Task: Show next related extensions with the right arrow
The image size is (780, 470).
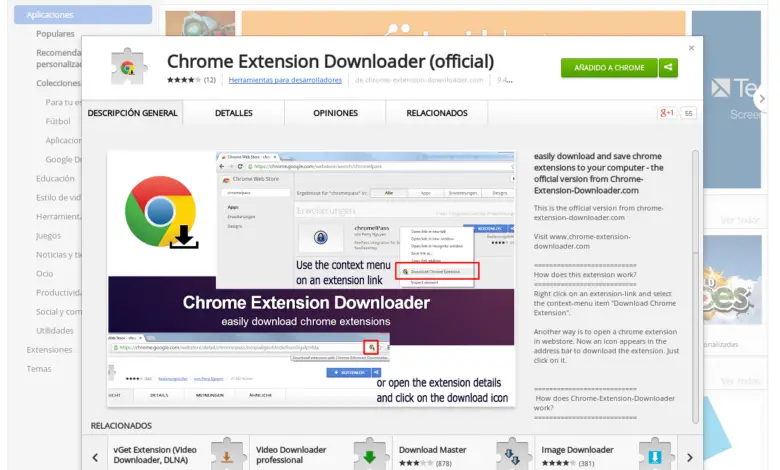Action: (690, 457)
